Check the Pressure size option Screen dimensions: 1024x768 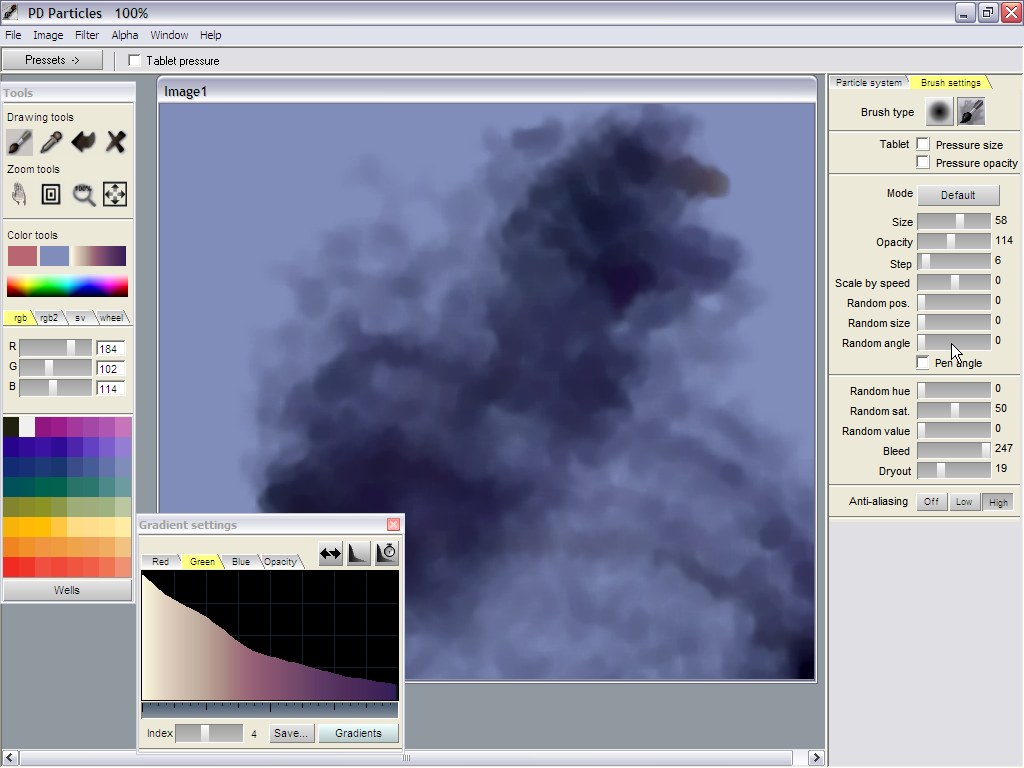click(x=923, y=145)
